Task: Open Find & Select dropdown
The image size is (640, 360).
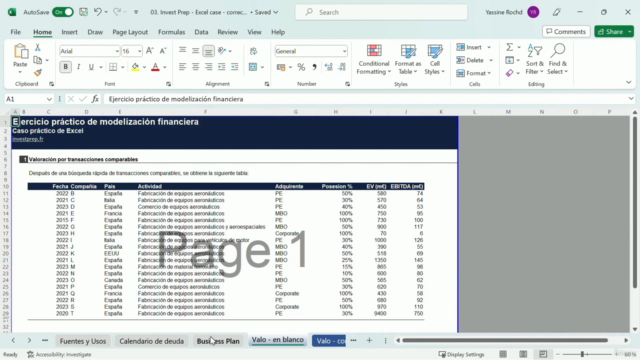Action: coord(558,60)
